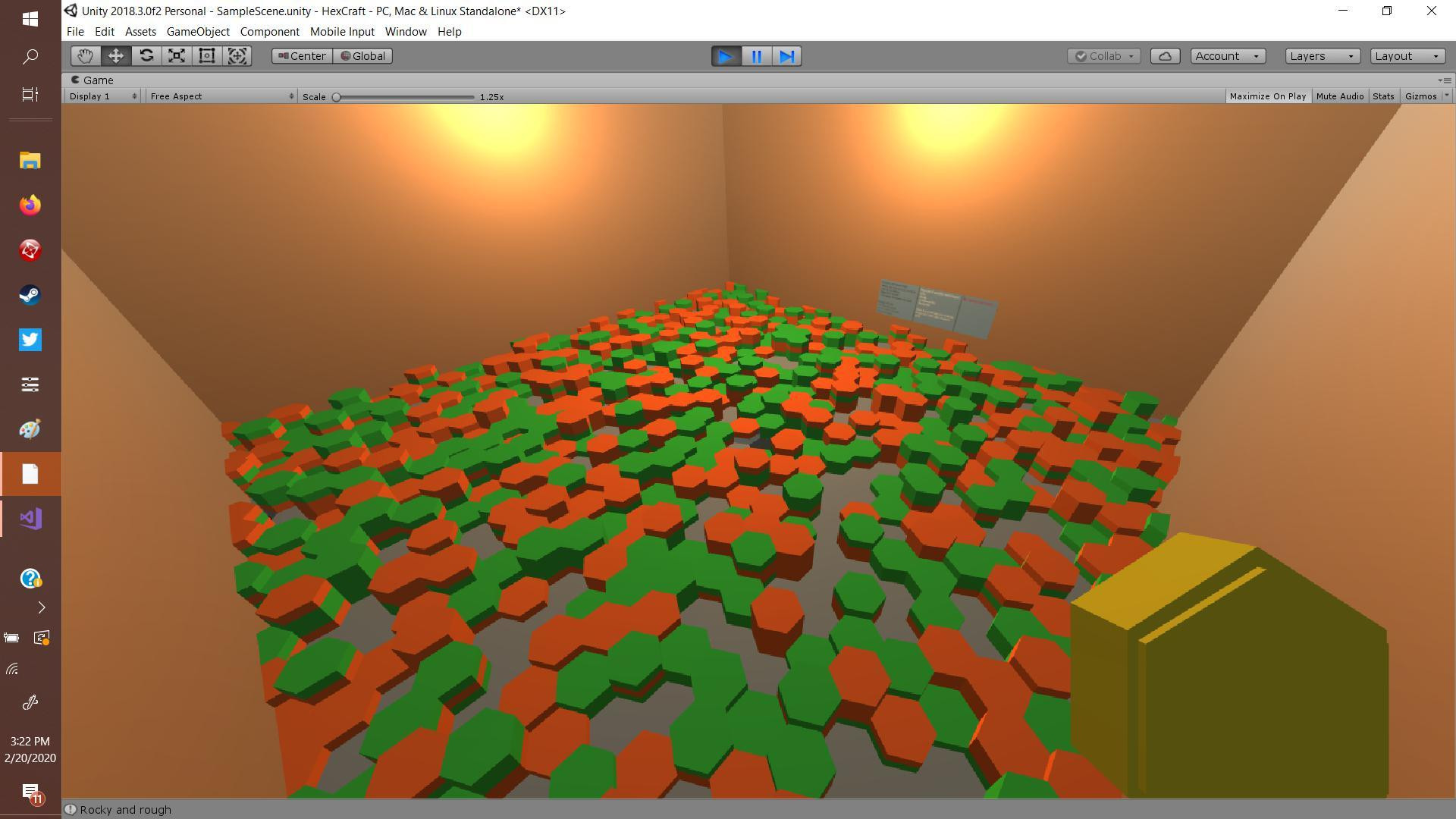1456x819 pixels.
Task: Adjust the Game view Scale slider
Action: (404, 97)
